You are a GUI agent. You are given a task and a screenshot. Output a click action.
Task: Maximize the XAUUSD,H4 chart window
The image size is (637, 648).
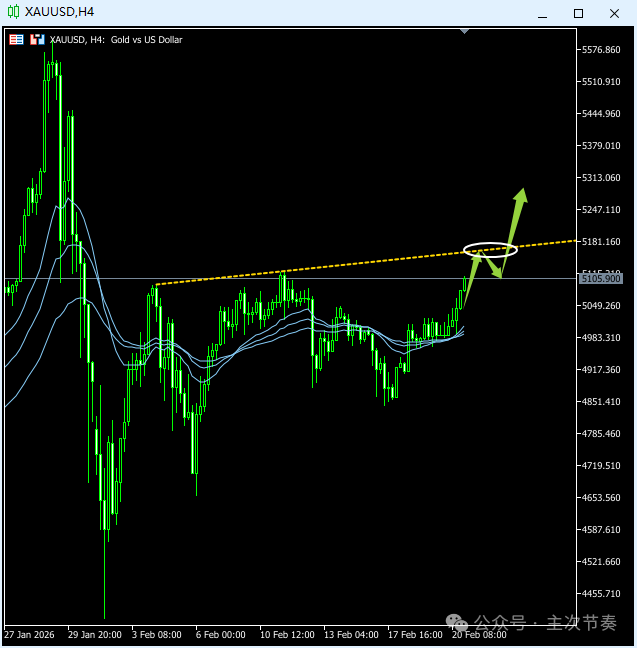click(x=578, y=14)
